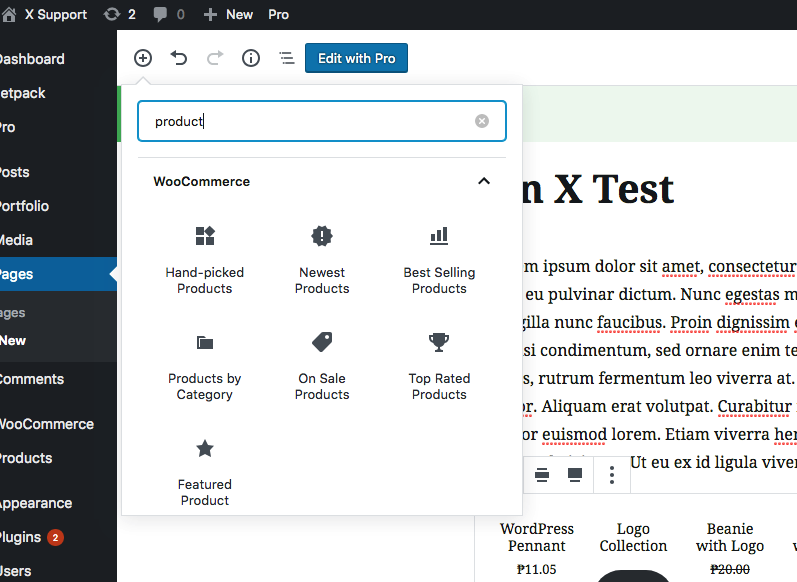Click the WordPress Pennant product title

tap(537, 537)
